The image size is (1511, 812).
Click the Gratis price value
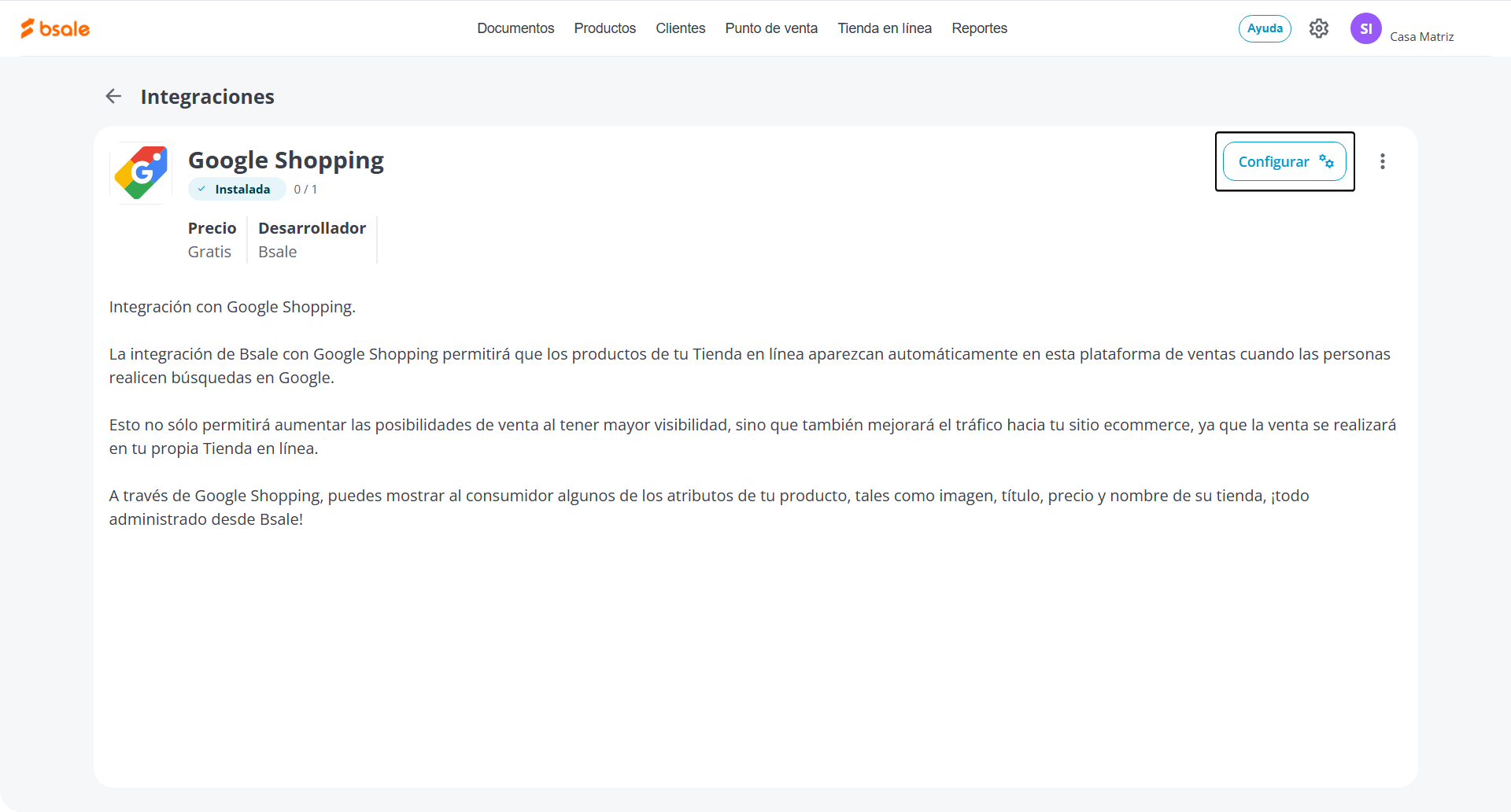pos(209,252)
